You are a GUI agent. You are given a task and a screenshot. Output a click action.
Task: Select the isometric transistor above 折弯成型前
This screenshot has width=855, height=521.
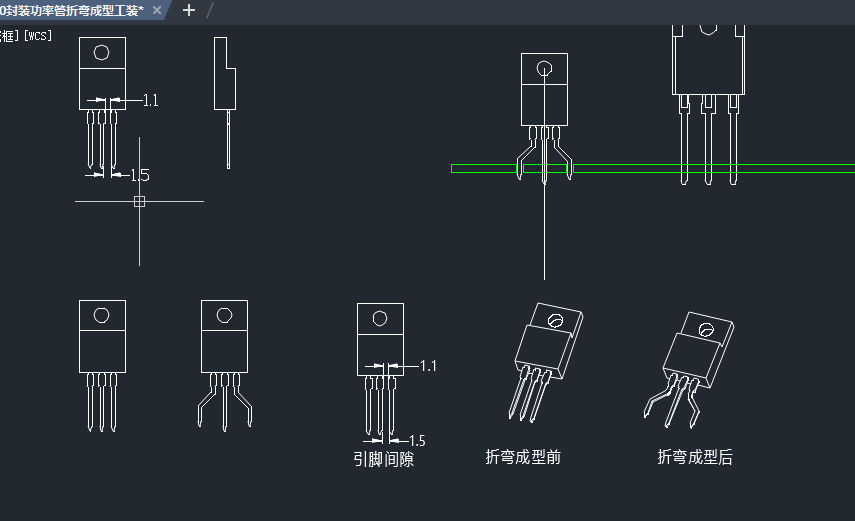pos(548,362)
